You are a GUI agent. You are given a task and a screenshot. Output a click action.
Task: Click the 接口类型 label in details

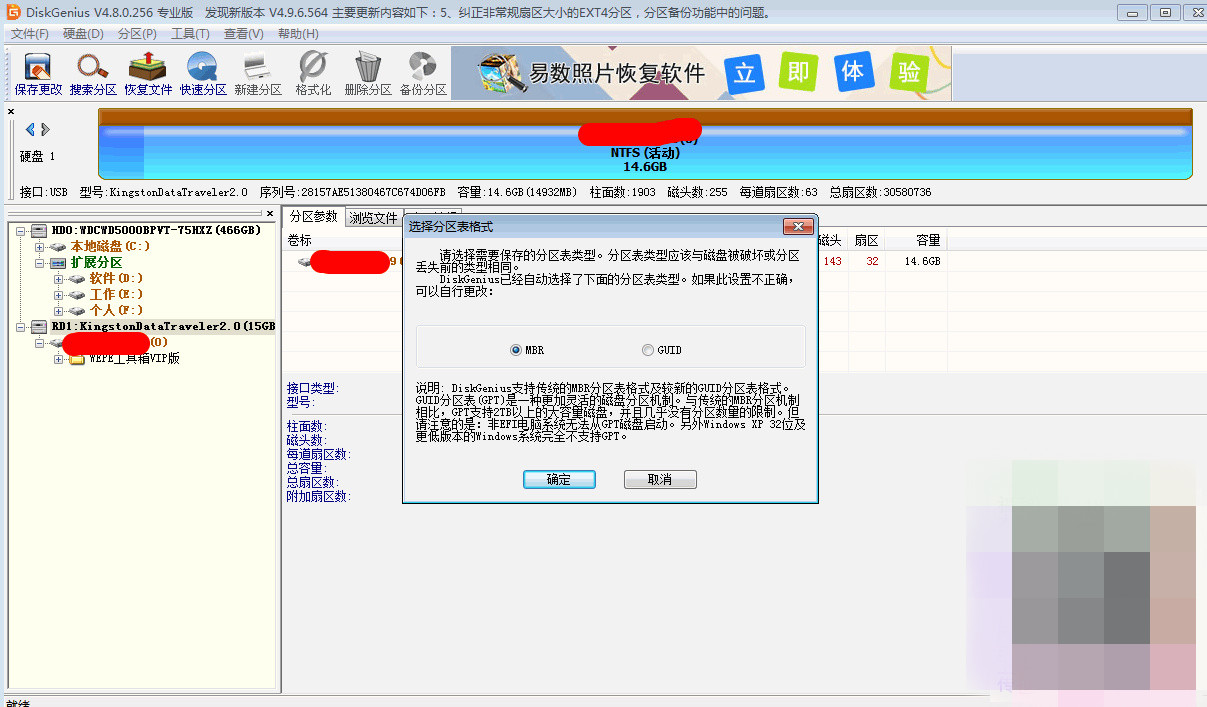pyautogui.click(x=312, y=388)
